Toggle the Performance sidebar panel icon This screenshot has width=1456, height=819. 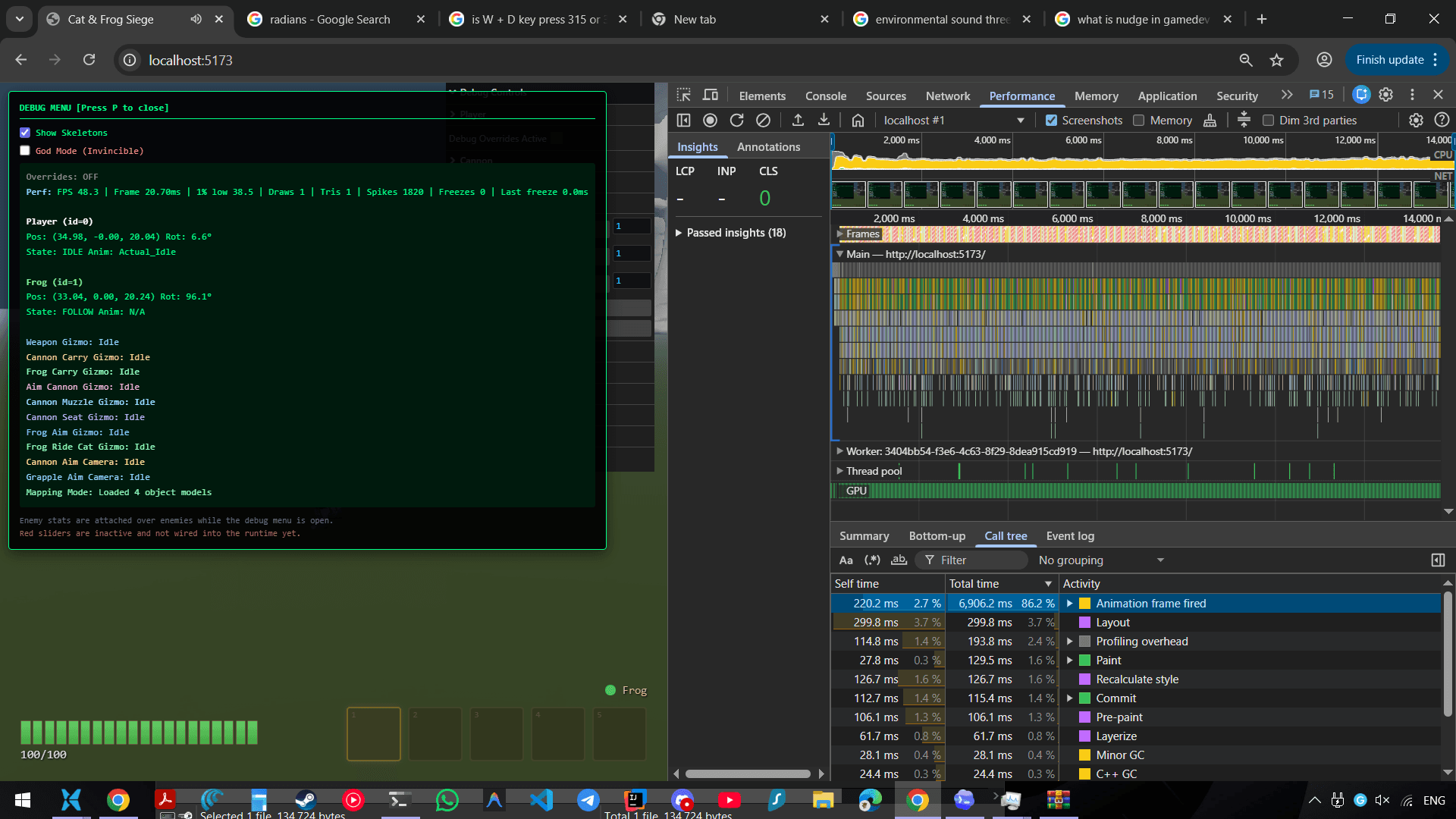coord(683,120)
